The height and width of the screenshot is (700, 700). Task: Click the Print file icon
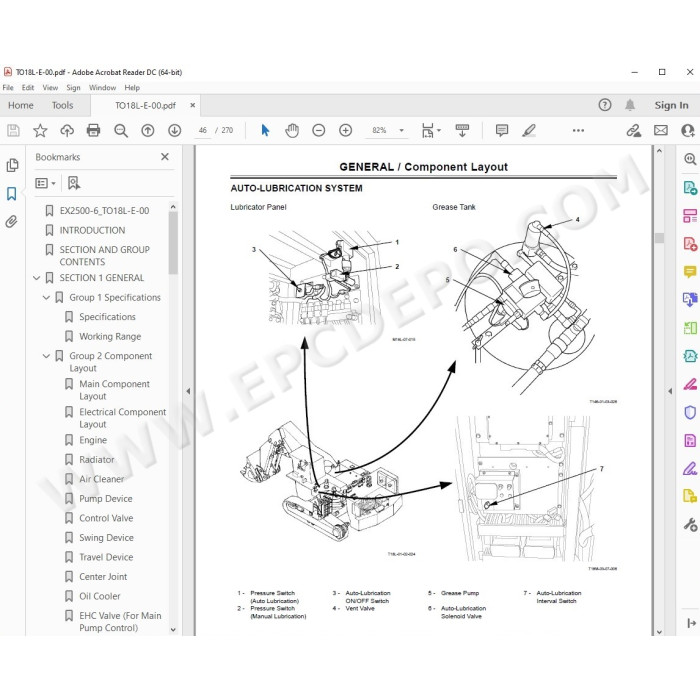click(x=93, y=130)
